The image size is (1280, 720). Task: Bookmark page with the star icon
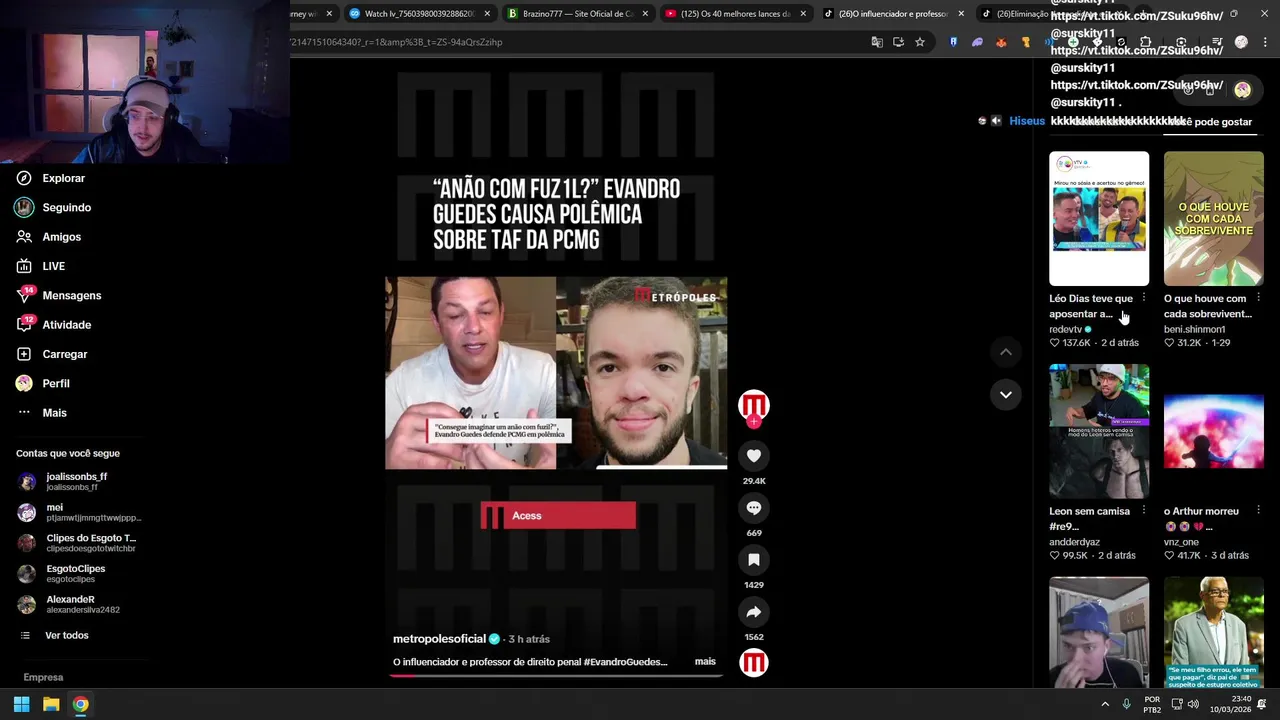point(920,42)
